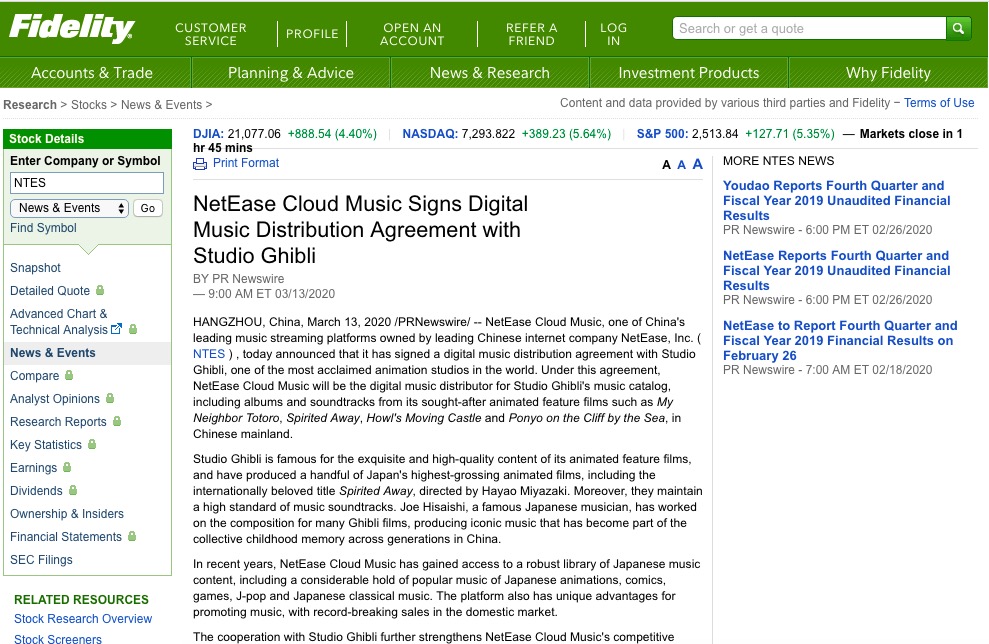Image resolution: width=989 pixels, height=644 pixels.
Task: Open Detailed Quote in the sidebar
Action: point(50,291)
